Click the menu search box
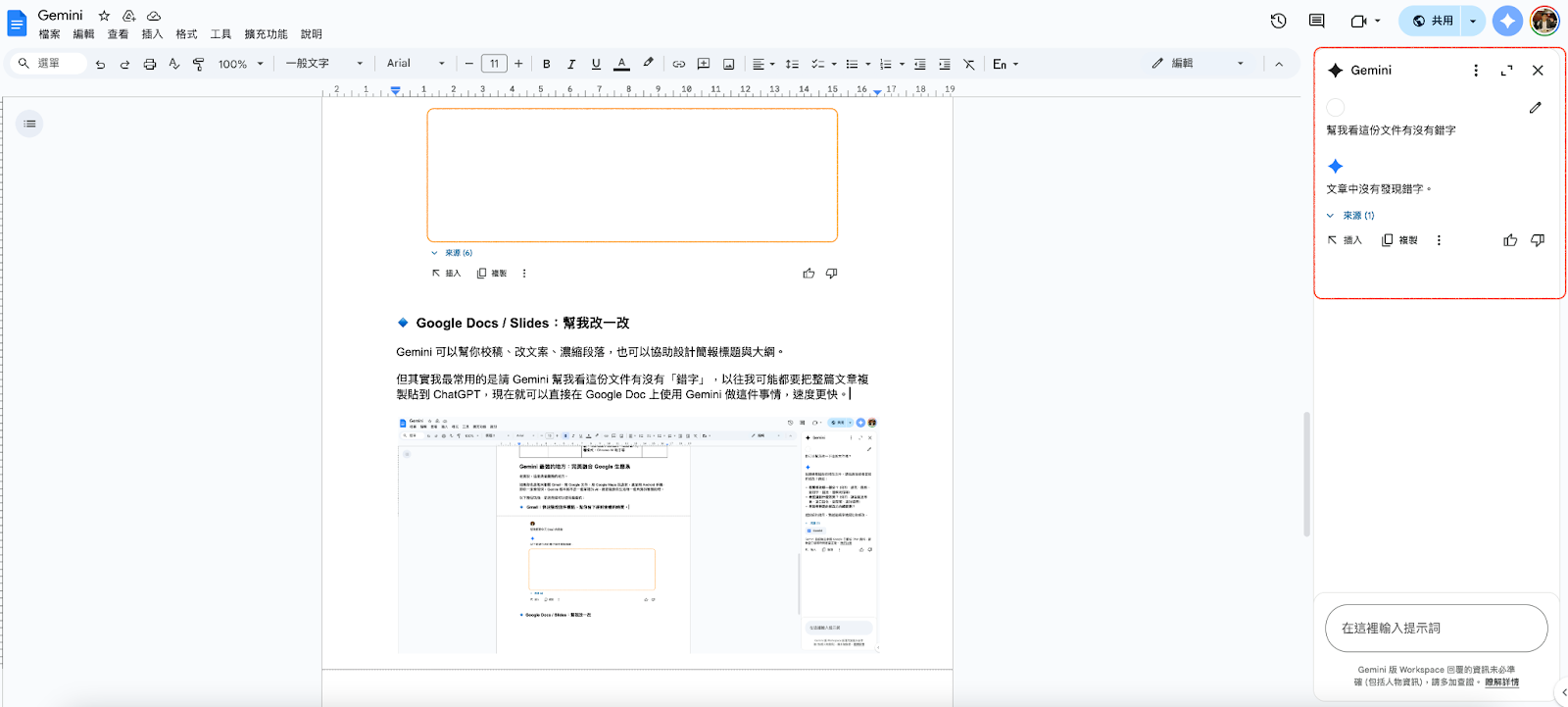This screenshot has width=1568, height=707. 49,64
